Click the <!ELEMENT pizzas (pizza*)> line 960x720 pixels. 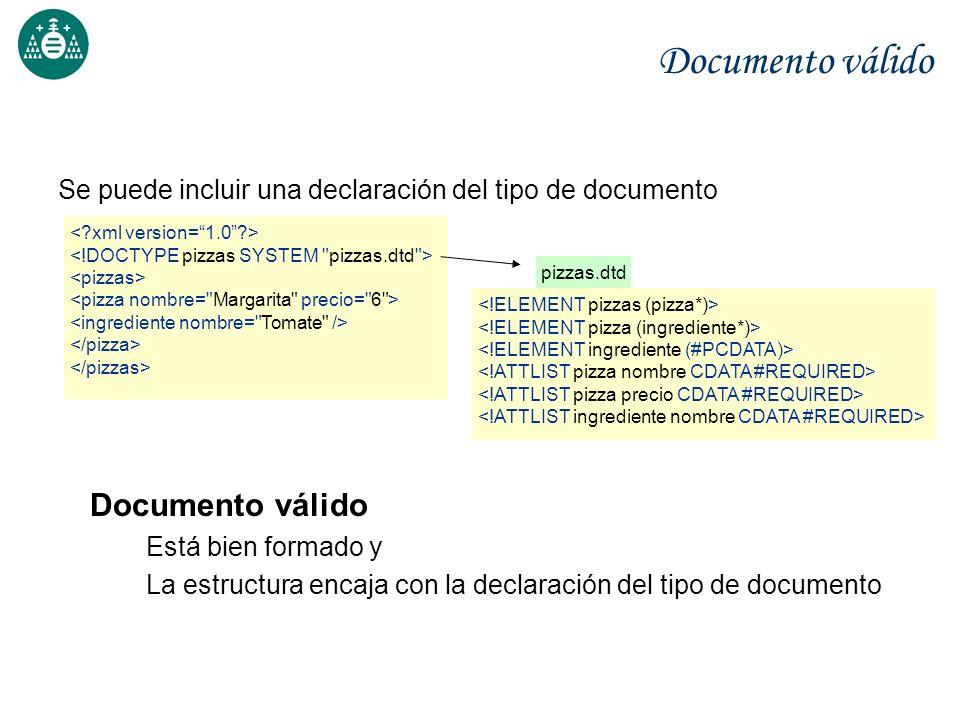pos(598,304)
